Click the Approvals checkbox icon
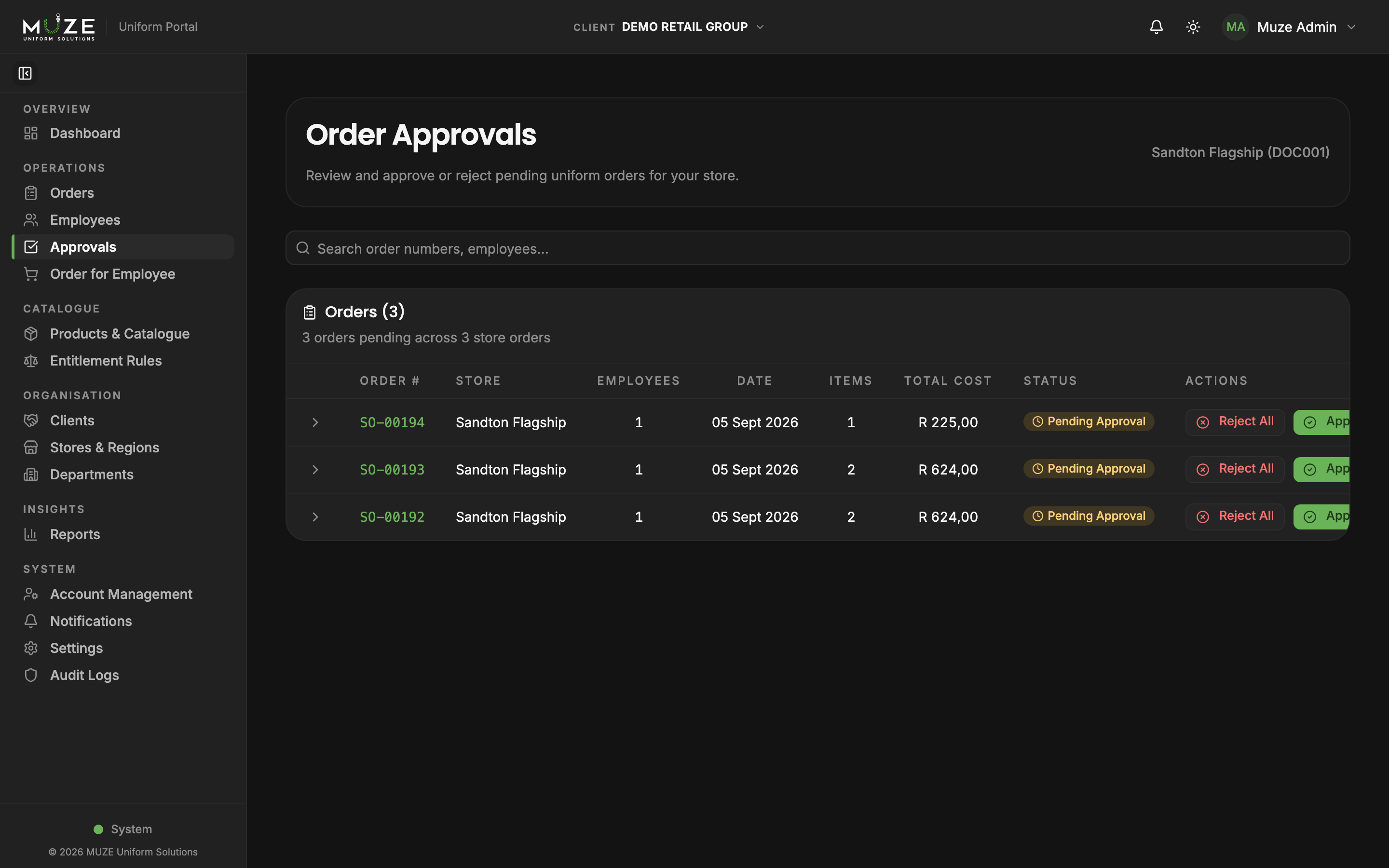1389x868 pixels. (31, 247)
